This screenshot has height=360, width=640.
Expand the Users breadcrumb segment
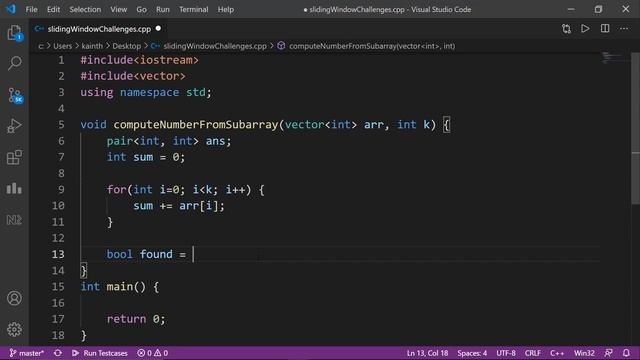click(62, 46)
